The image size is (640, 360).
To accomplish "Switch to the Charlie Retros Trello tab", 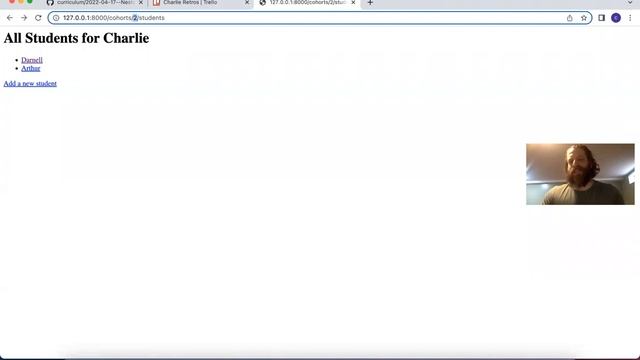I will point(201,3).
